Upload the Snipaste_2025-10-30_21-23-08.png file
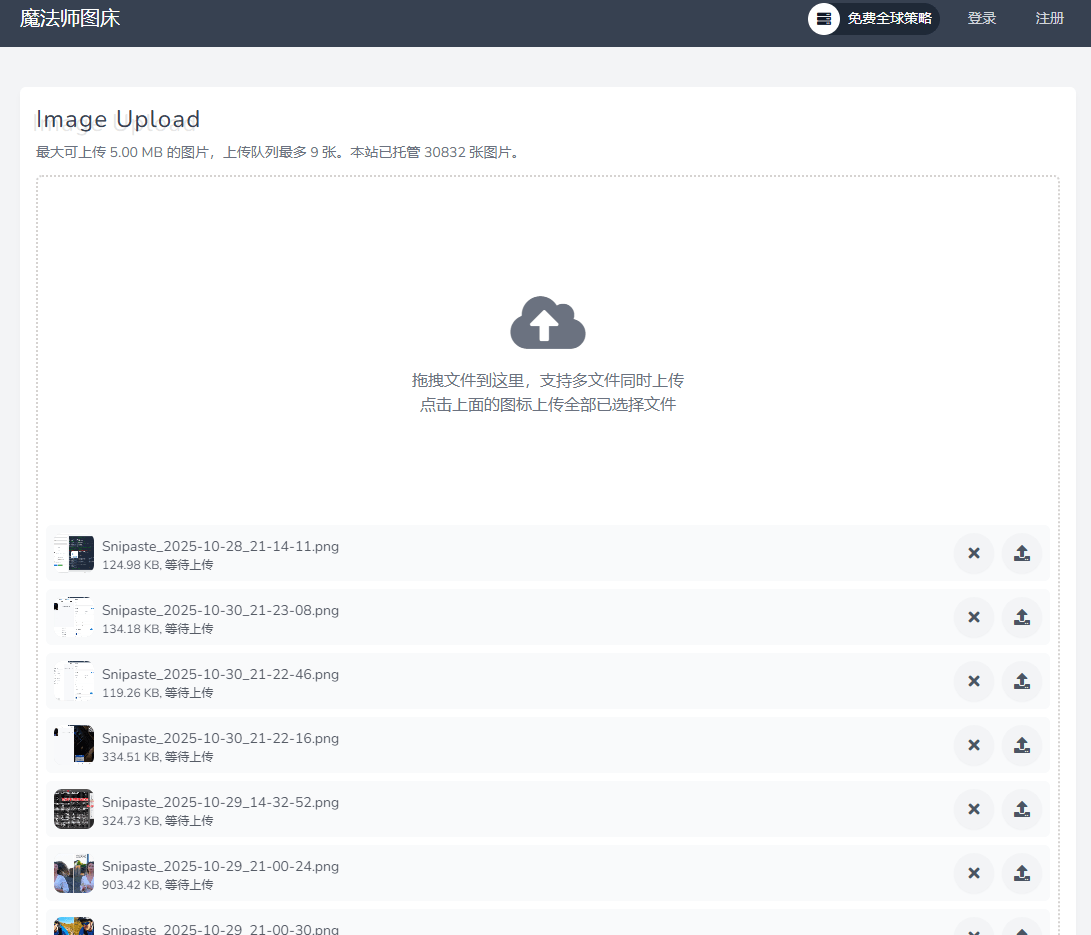This screenshot has width=1091, height=935. pyautogui.click(x=1021, y=618)
